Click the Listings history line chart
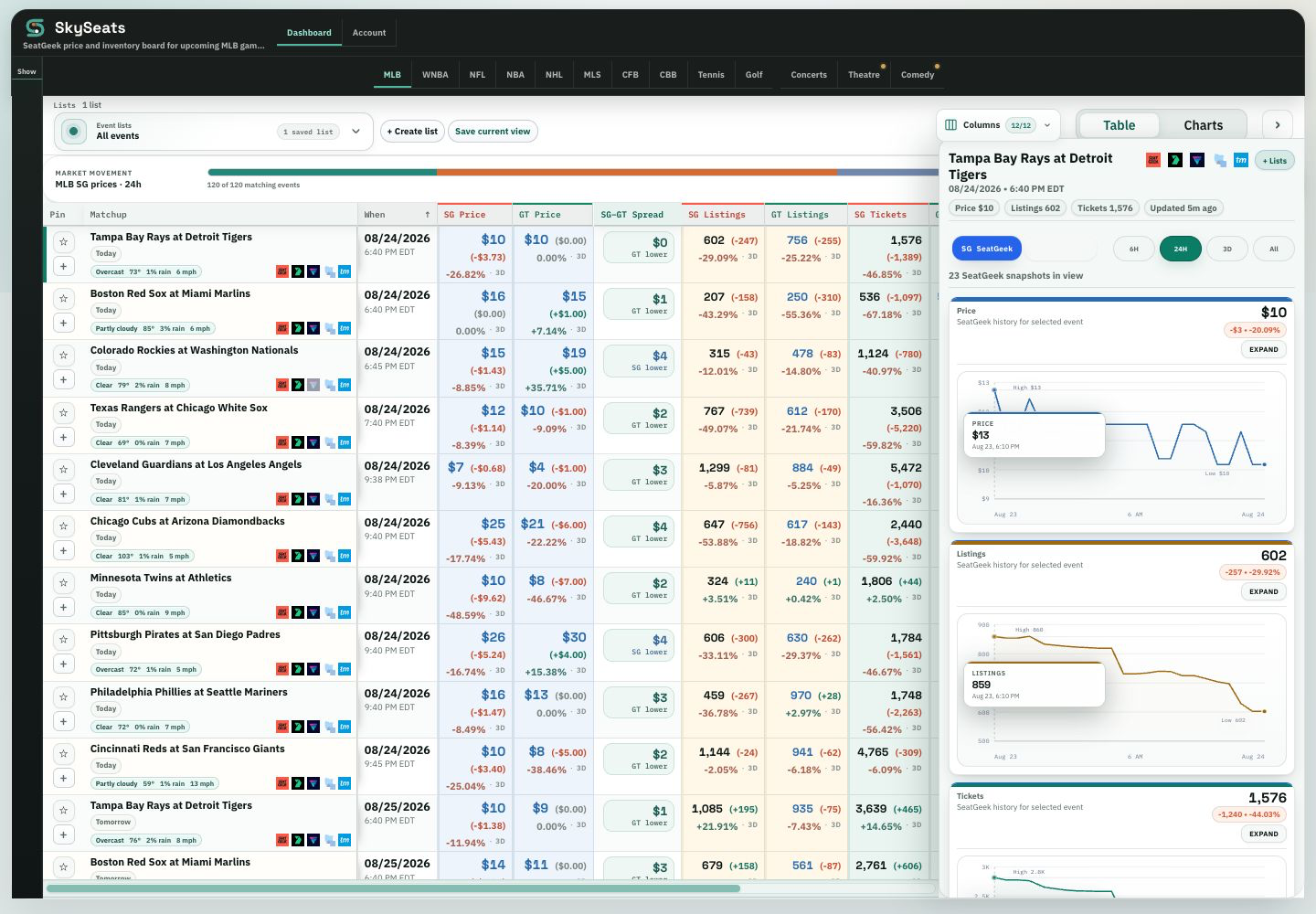Screen dimensions: 1316x914 click(x=1121, y=690)
